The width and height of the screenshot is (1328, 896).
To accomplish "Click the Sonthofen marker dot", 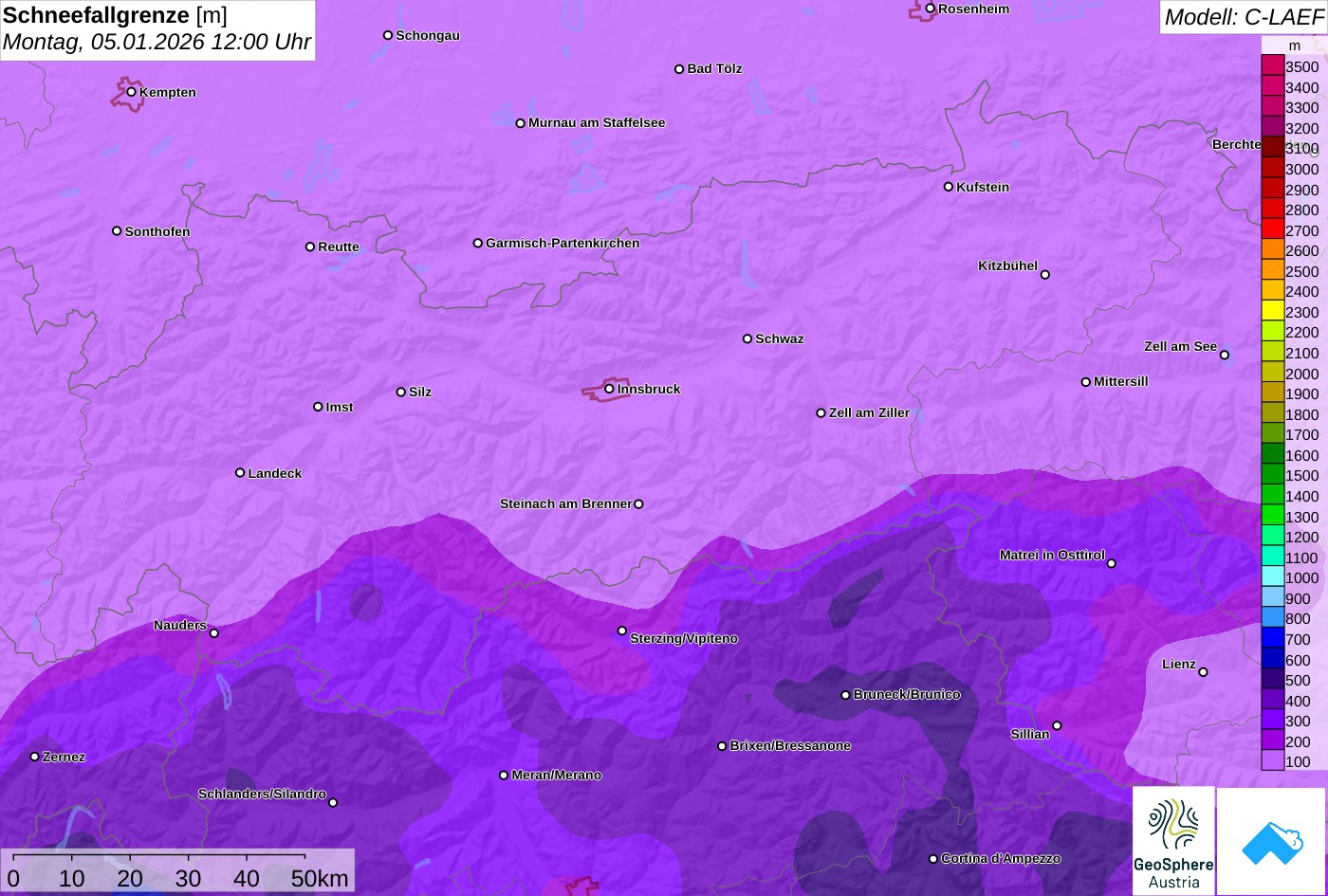I will [117, 231].
